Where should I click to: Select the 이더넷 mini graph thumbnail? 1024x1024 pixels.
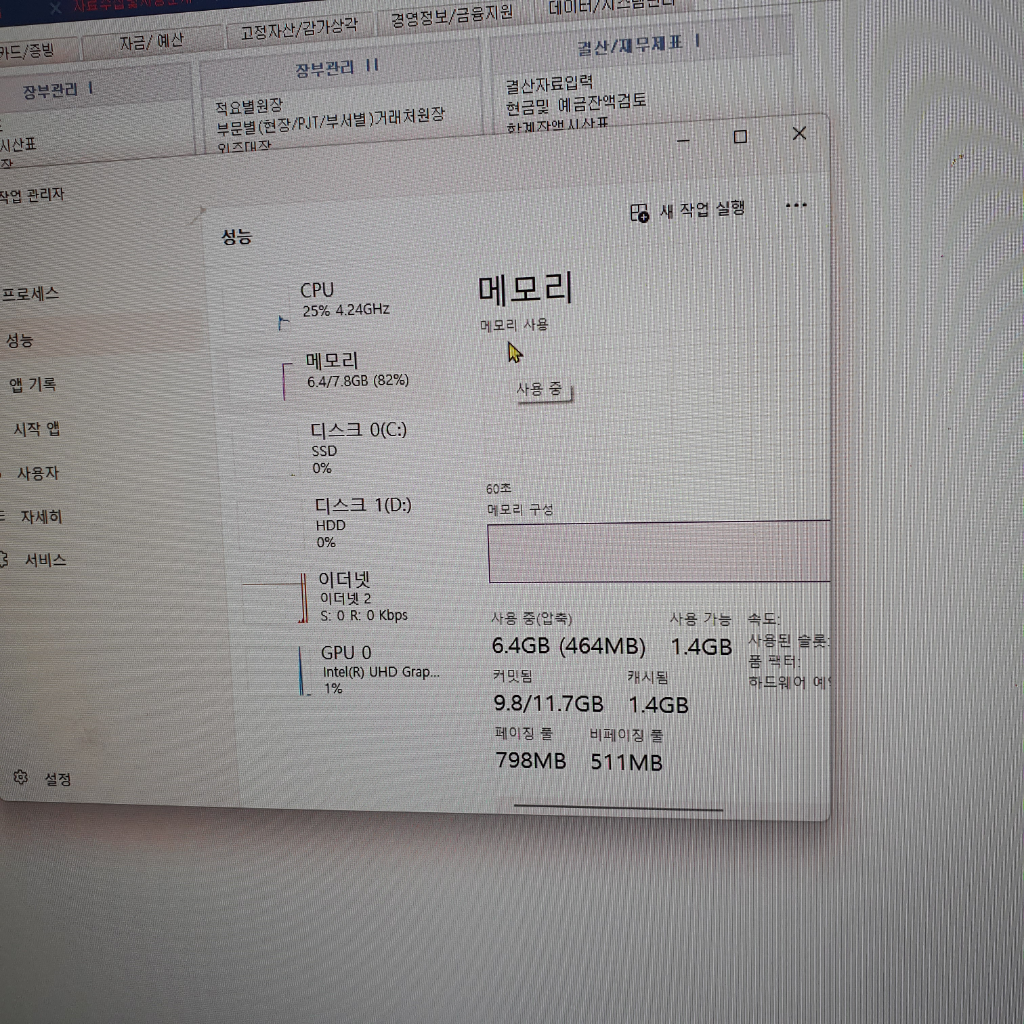click(302, 598)
